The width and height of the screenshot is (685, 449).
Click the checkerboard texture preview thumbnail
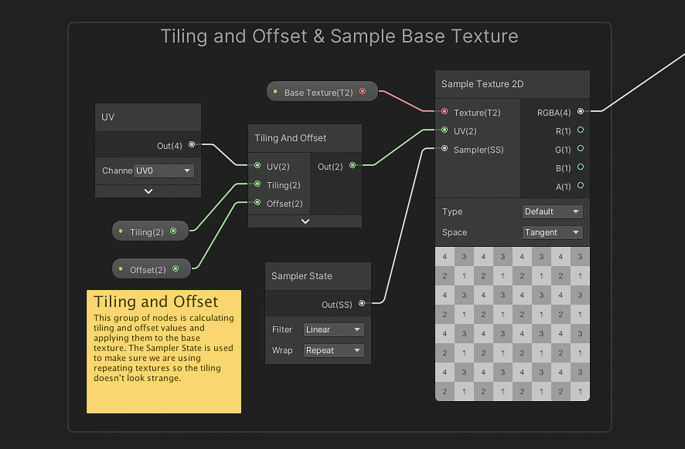click(512, 324)
